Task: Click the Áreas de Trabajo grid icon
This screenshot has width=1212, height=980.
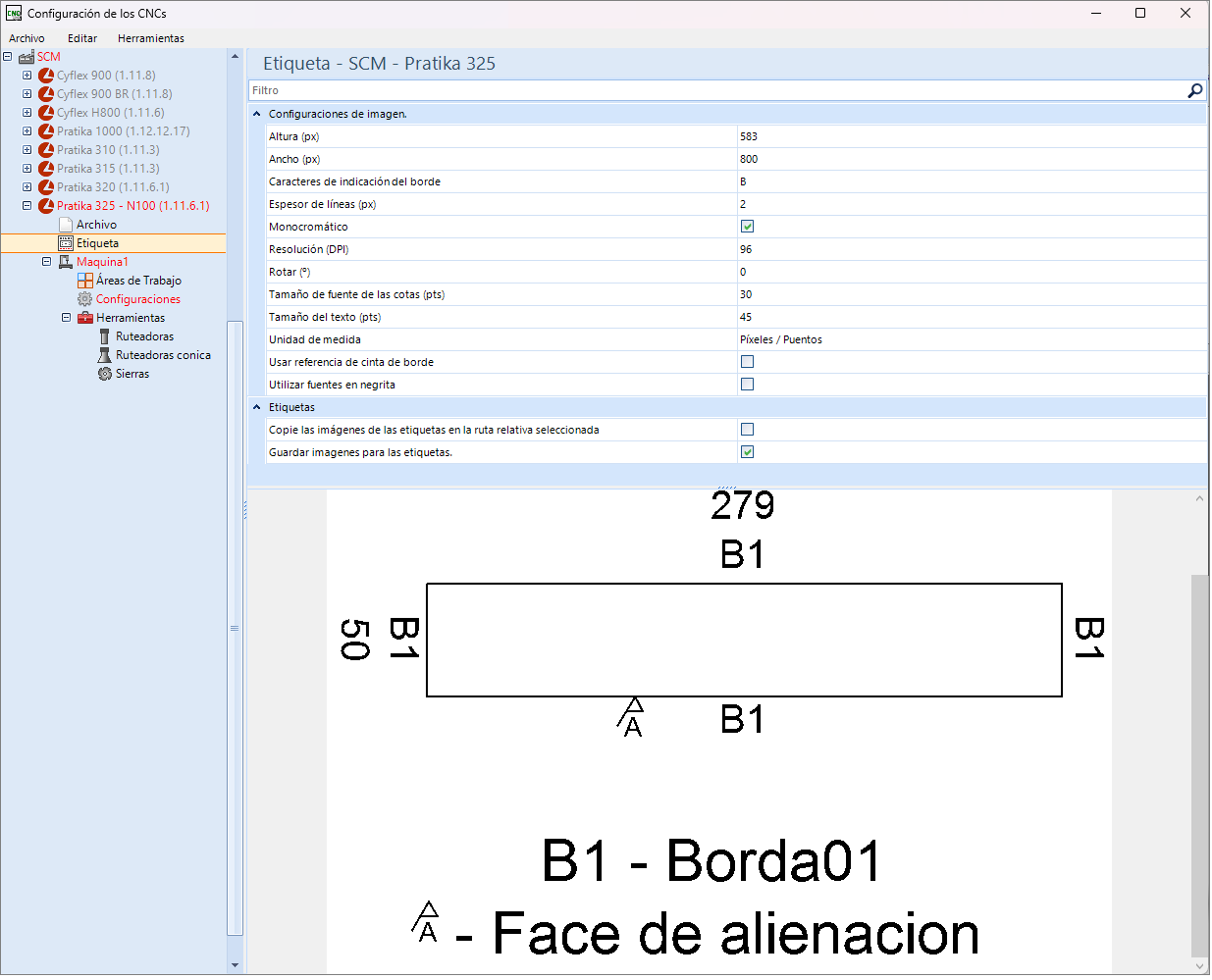Action: (85, 281)
